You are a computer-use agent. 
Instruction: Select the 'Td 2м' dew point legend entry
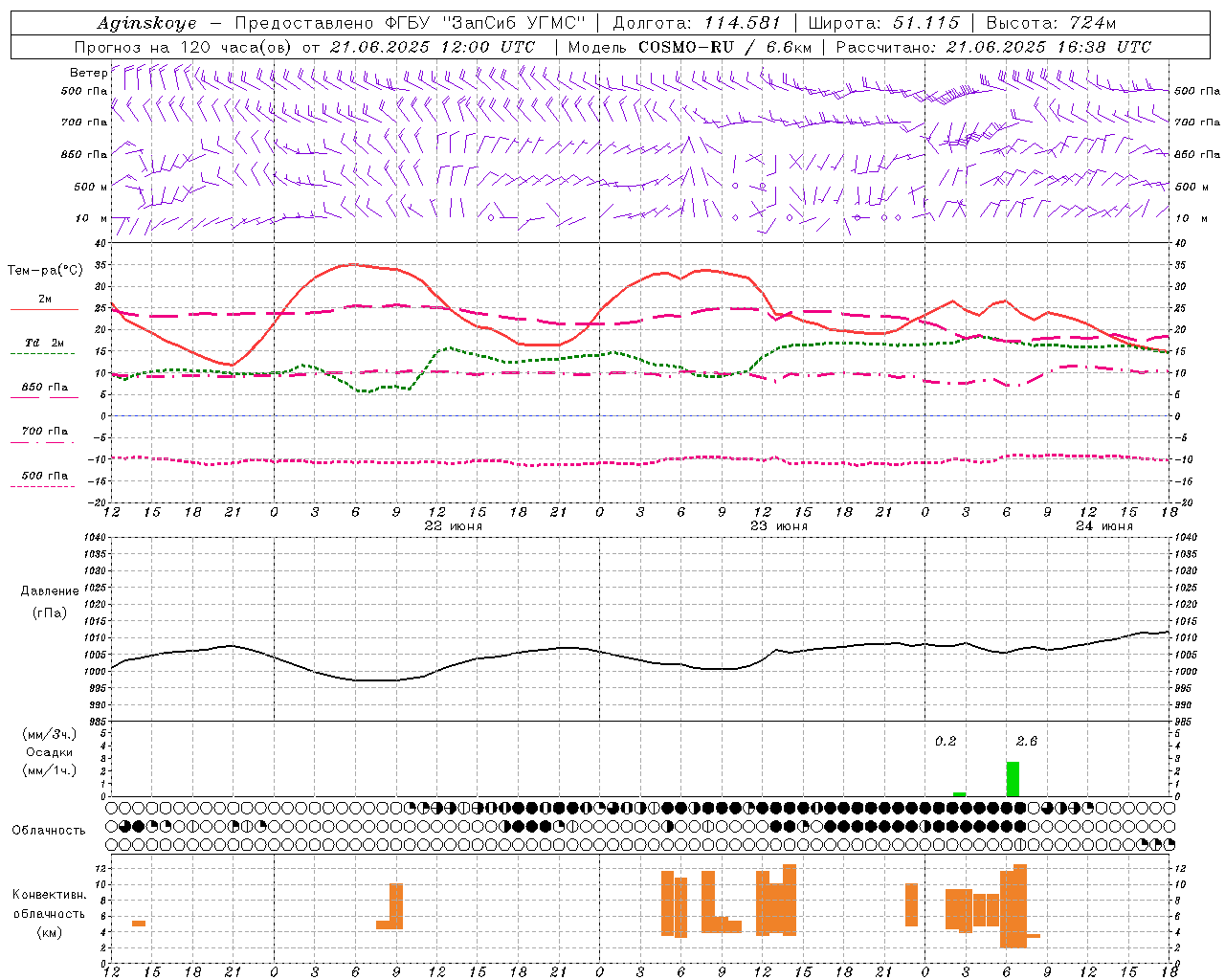tap(45, 343)
